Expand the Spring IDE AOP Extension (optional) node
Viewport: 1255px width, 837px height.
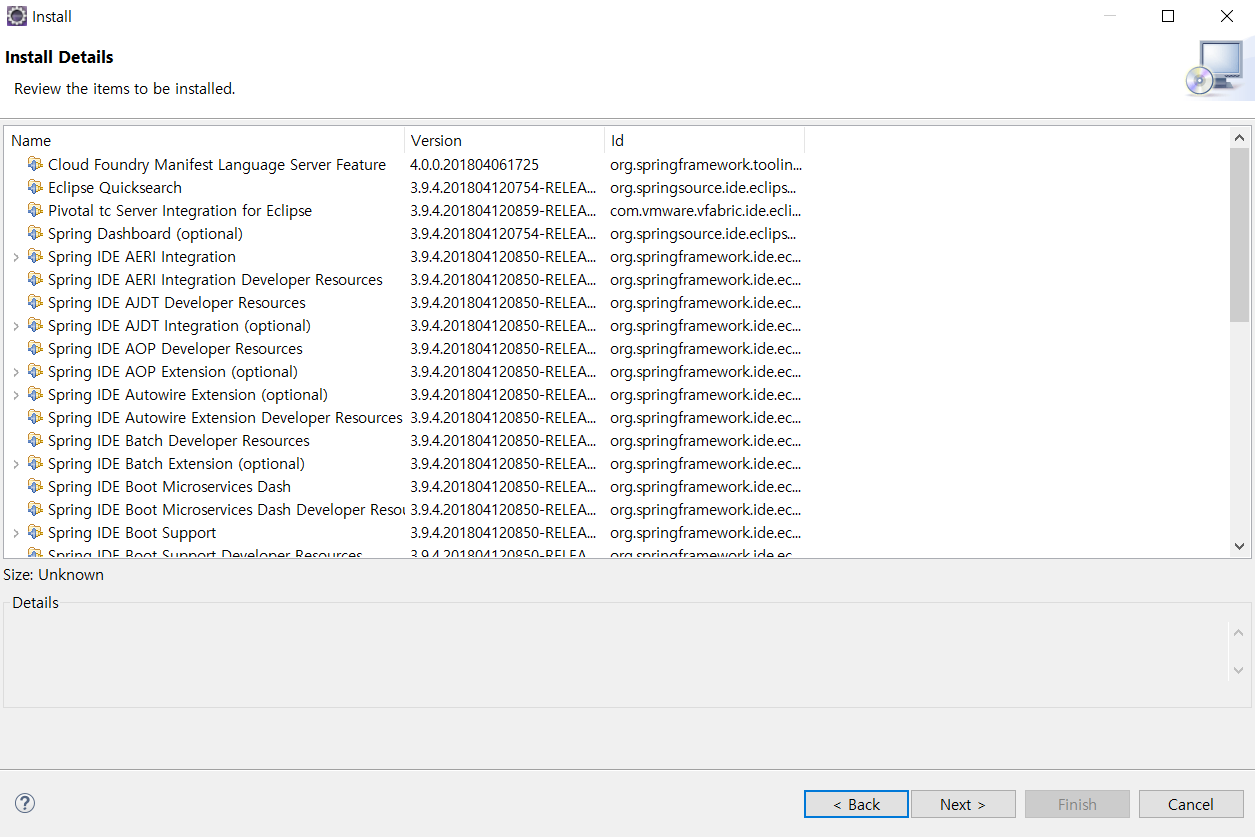click(x=16, y=372)
